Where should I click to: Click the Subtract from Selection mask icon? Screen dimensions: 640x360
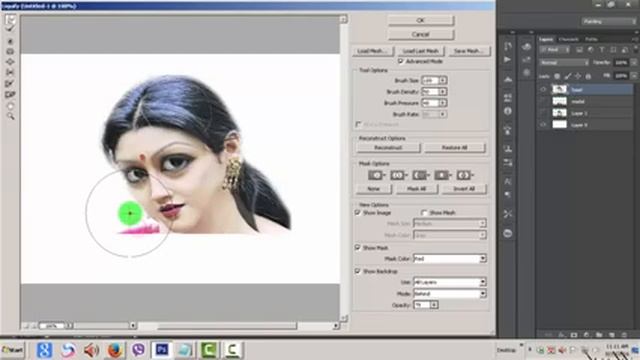(420, 175)
